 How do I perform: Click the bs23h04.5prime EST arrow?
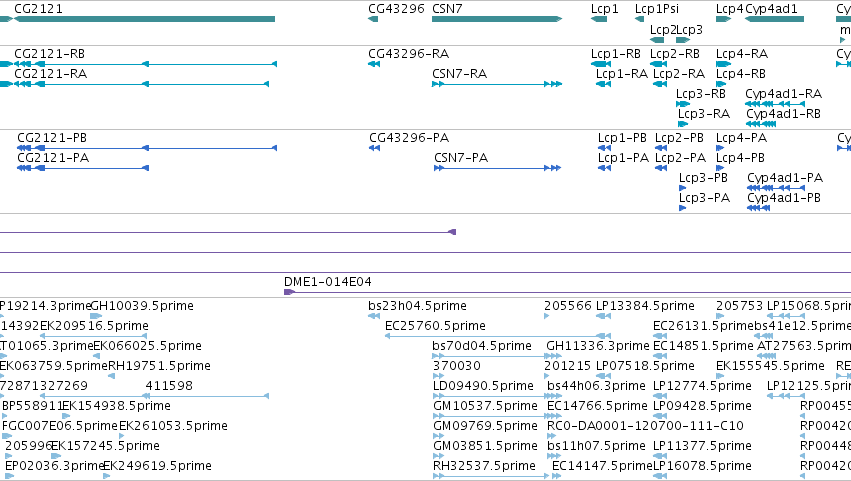[x=374, y=316]
